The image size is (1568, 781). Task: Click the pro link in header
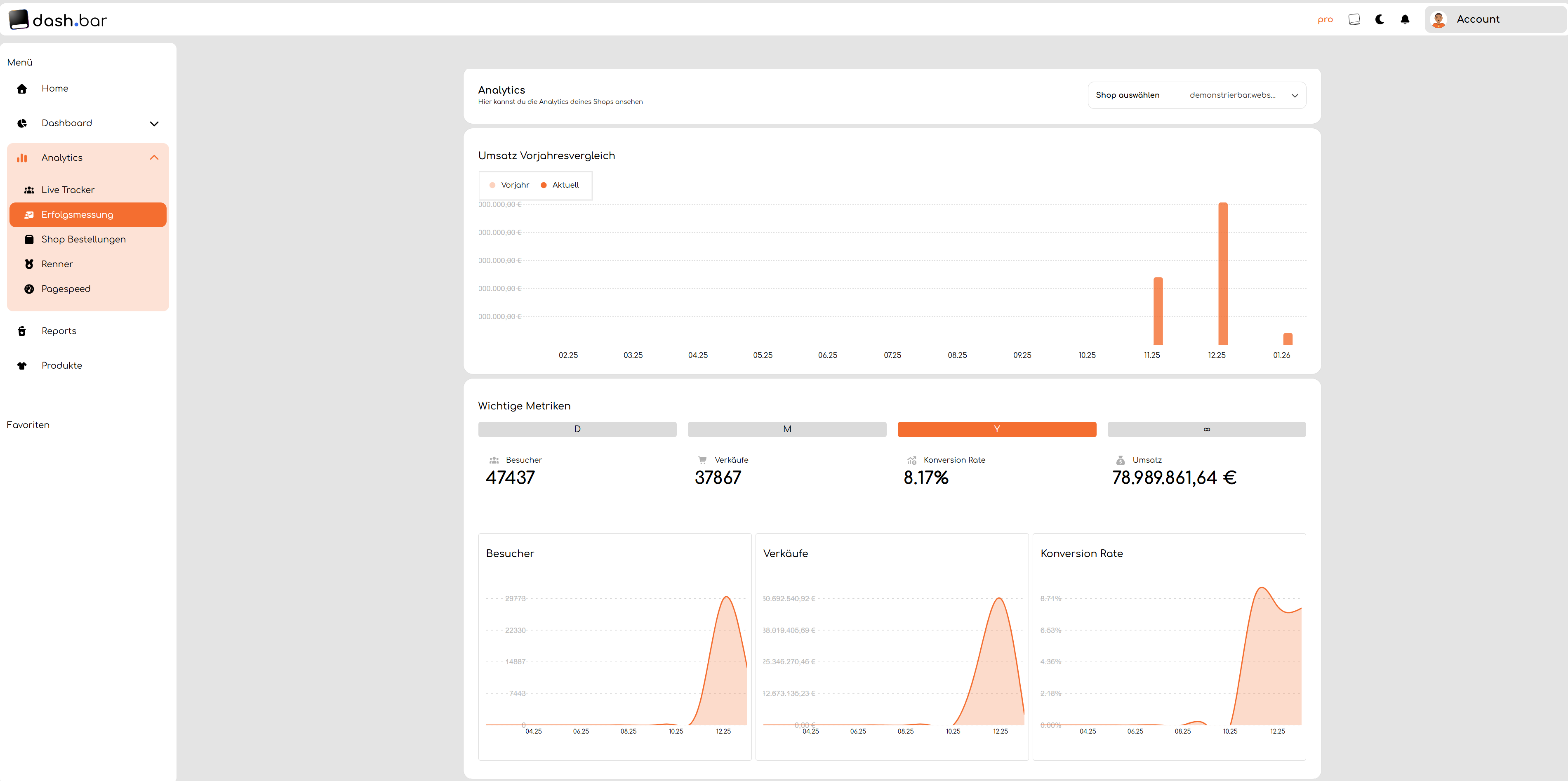(x=1325, y=19)
